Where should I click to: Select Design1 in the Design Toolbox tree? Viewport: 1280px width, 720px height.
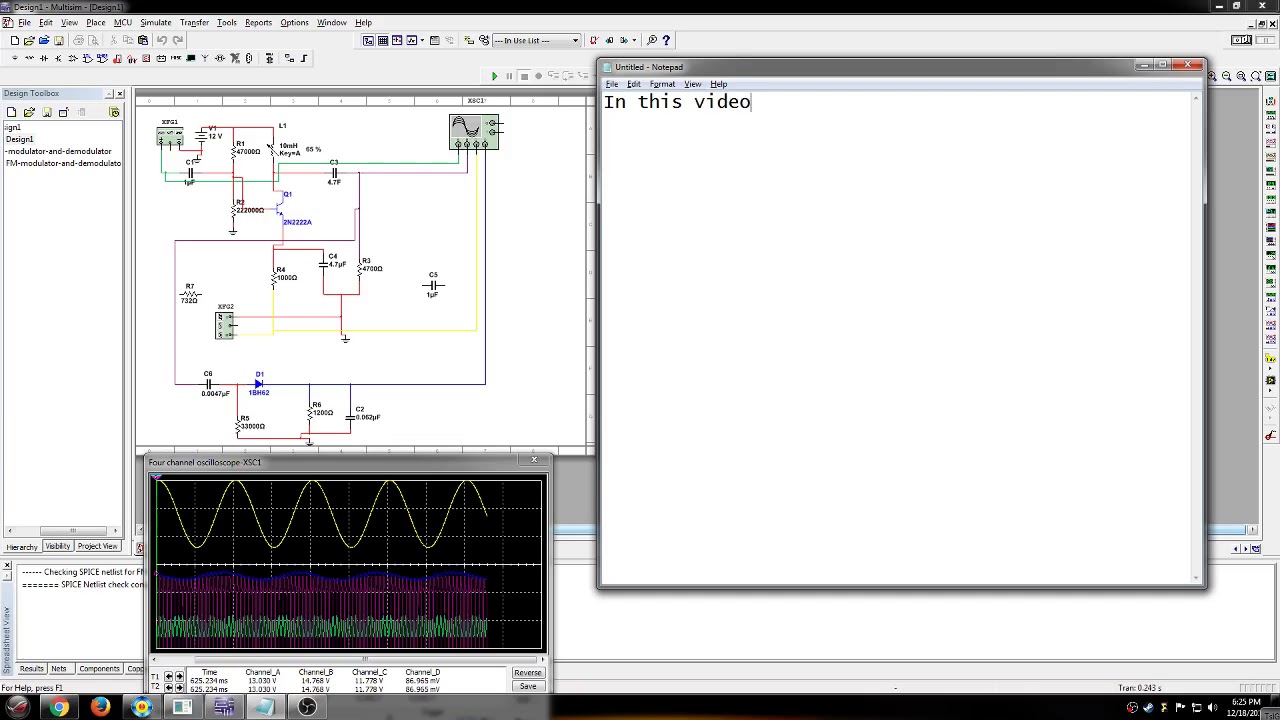coord(19,139)
